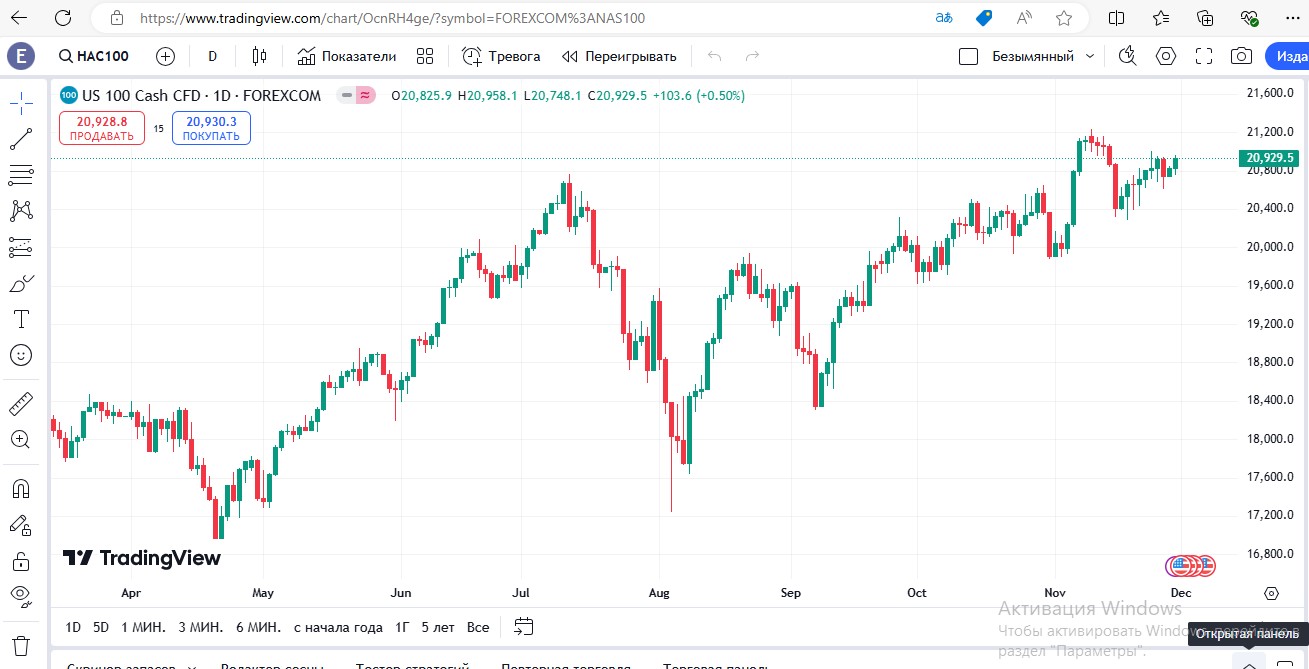Click the tradingview.com address bar

[392, 18]
